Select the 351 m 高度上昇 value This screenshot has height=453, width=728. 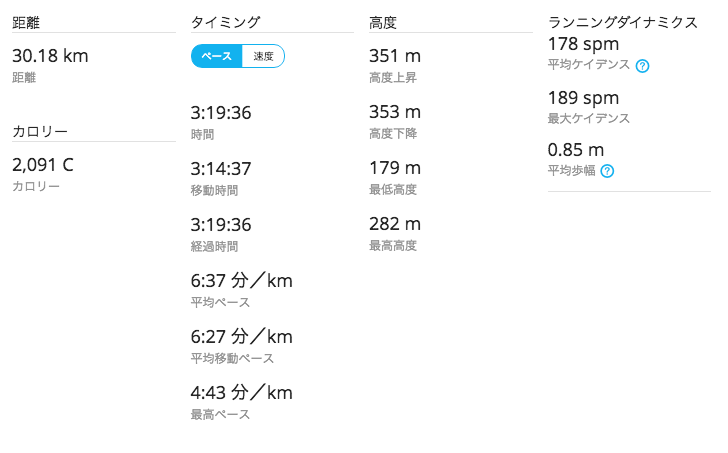click(x=395, y=56)
